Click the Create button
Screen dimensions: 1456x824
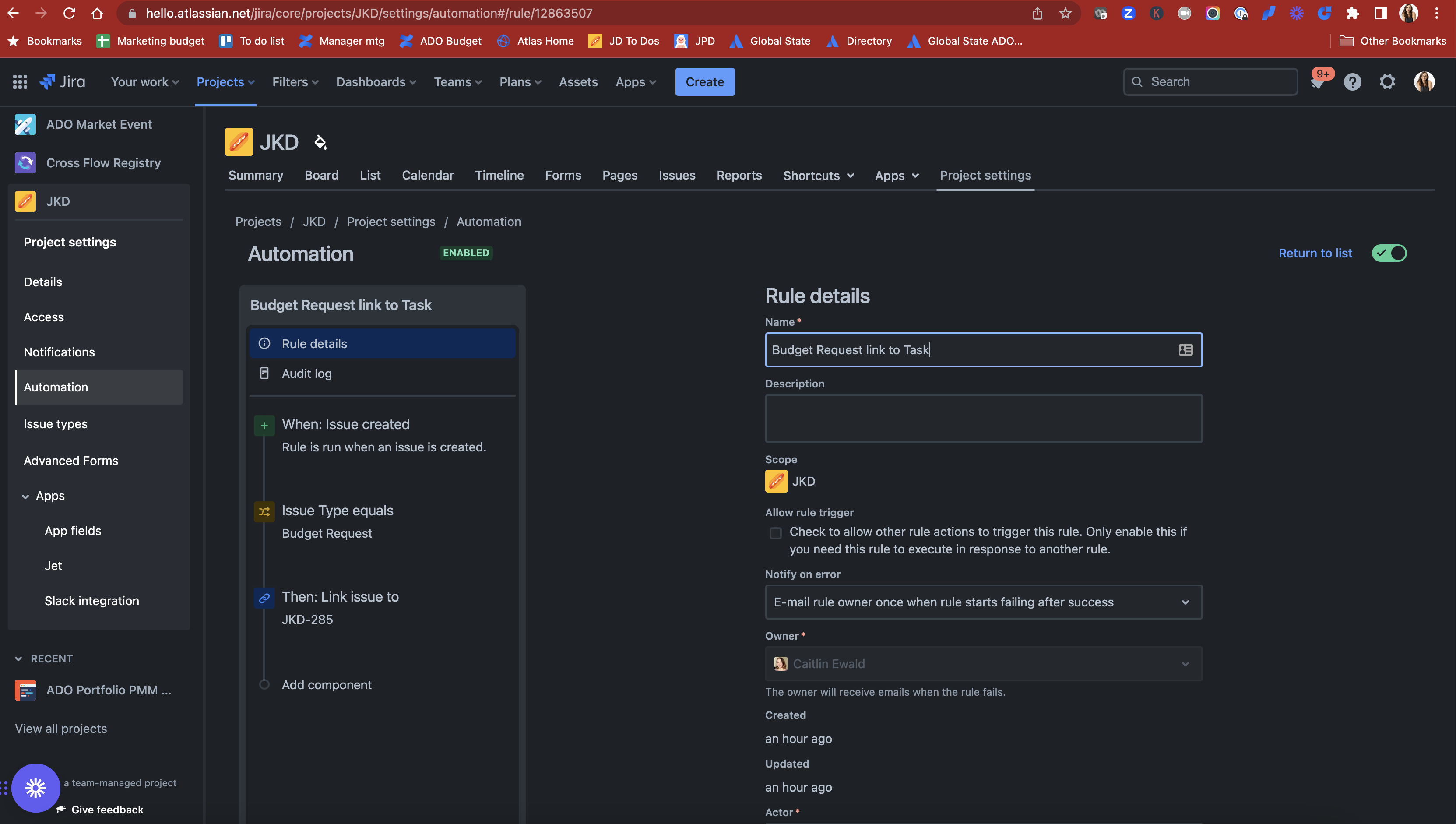[705, 82]
